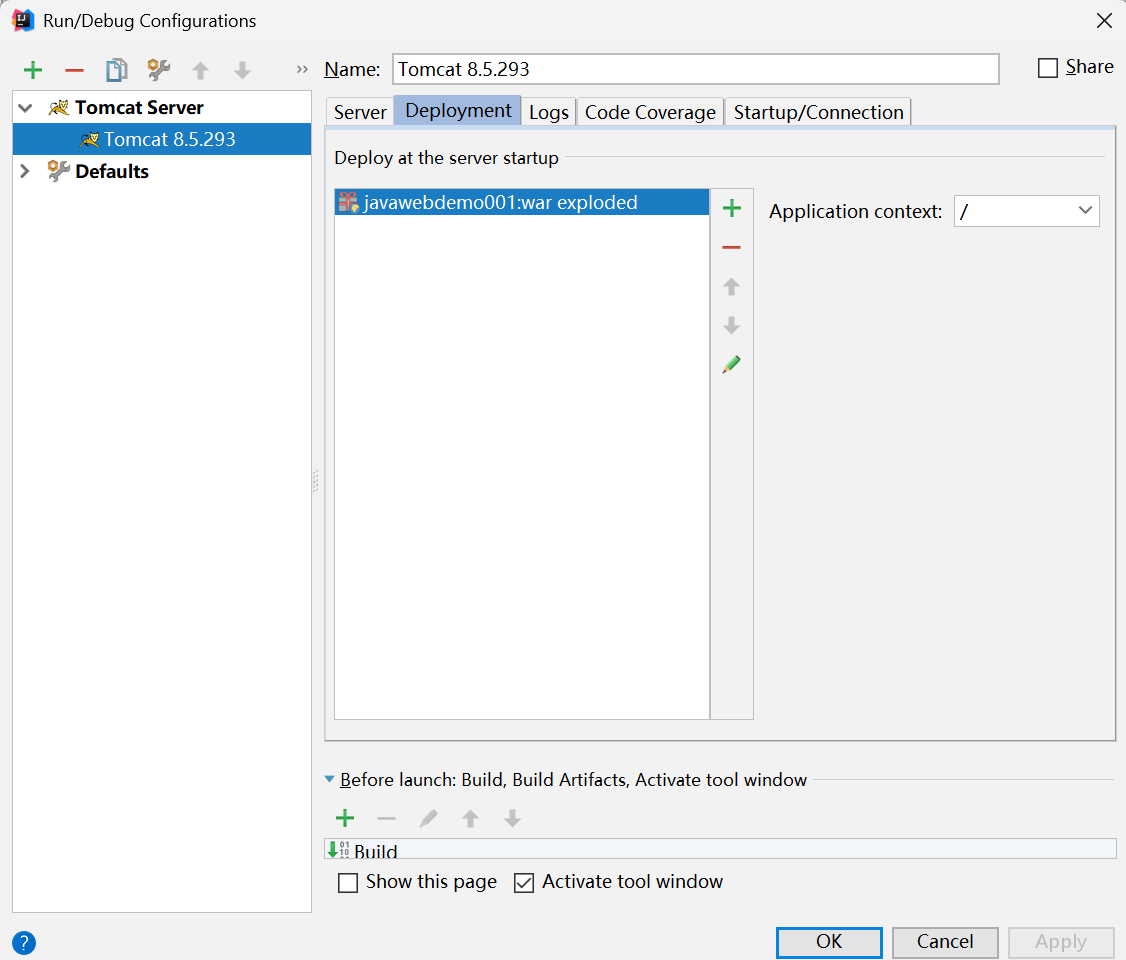Viewport: 1126px width, 960px height.
Task: Move configuration up arrow in left toolbar
Action: point(200,70)
